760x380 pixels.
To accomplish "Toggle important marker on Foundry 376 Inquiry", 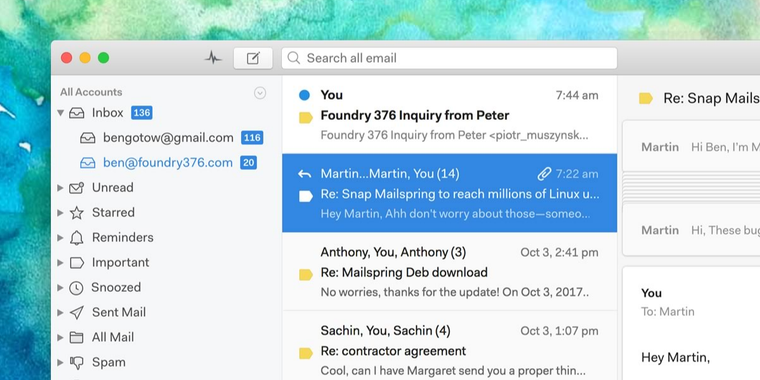I will click(x=305, y=117).
